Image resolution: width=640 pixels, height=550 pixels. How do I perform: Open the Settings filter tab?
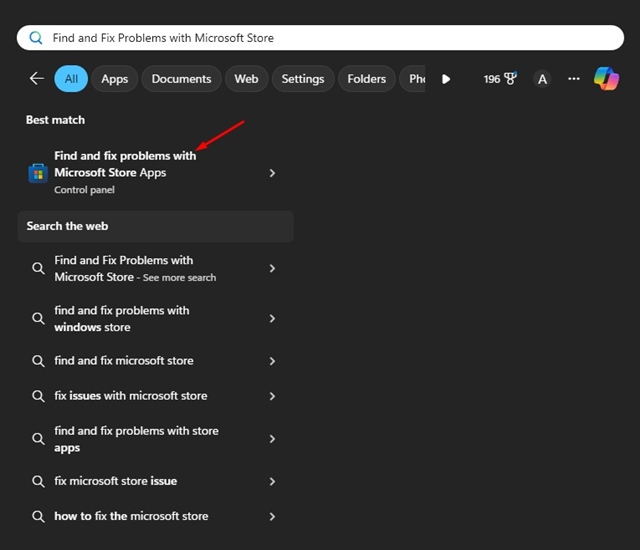(302, 79)
